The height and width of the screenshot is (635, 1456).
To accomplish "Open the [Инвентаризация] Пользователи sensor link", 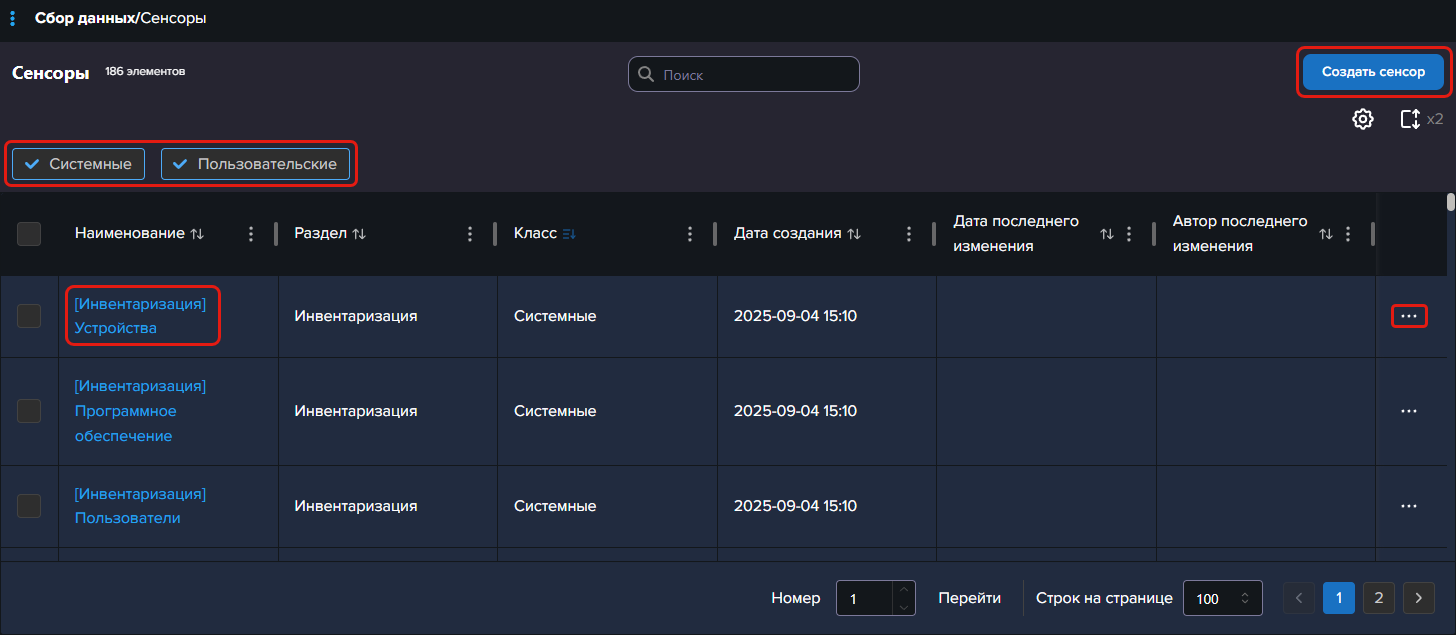I will pos(140,506).
